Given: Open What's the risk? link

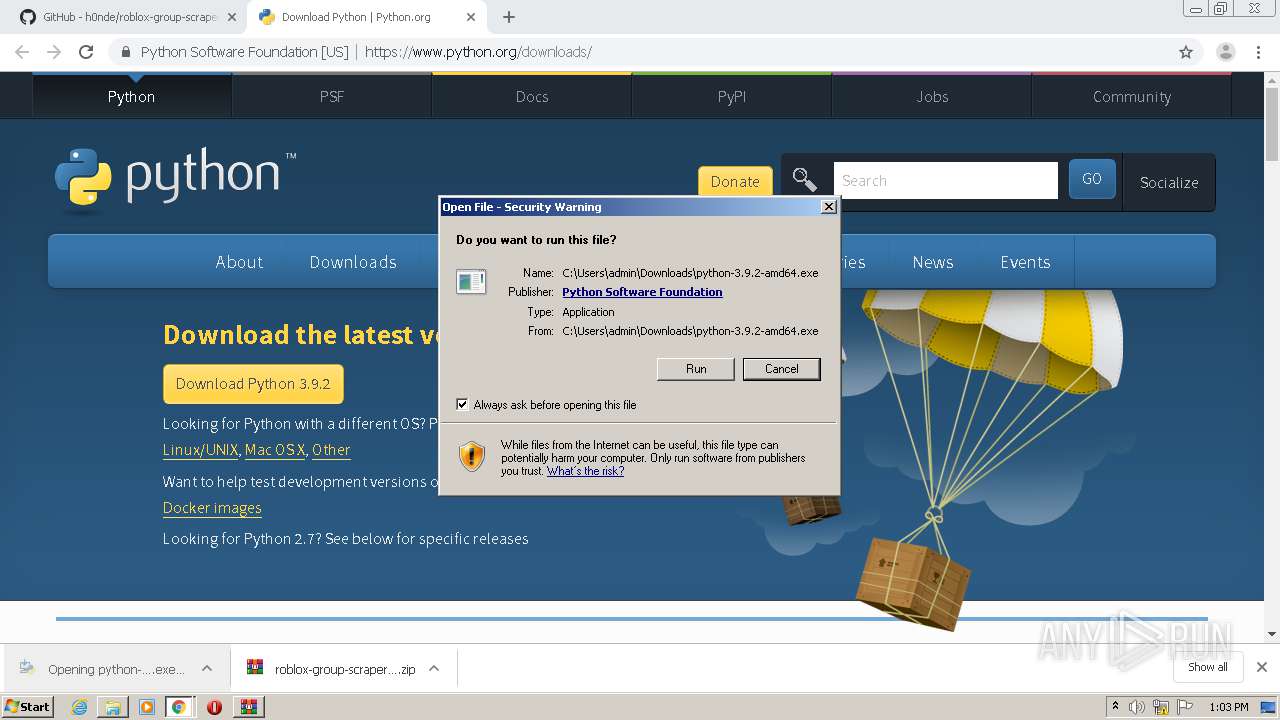Looking at the screenshot, I should click(585, 471).
